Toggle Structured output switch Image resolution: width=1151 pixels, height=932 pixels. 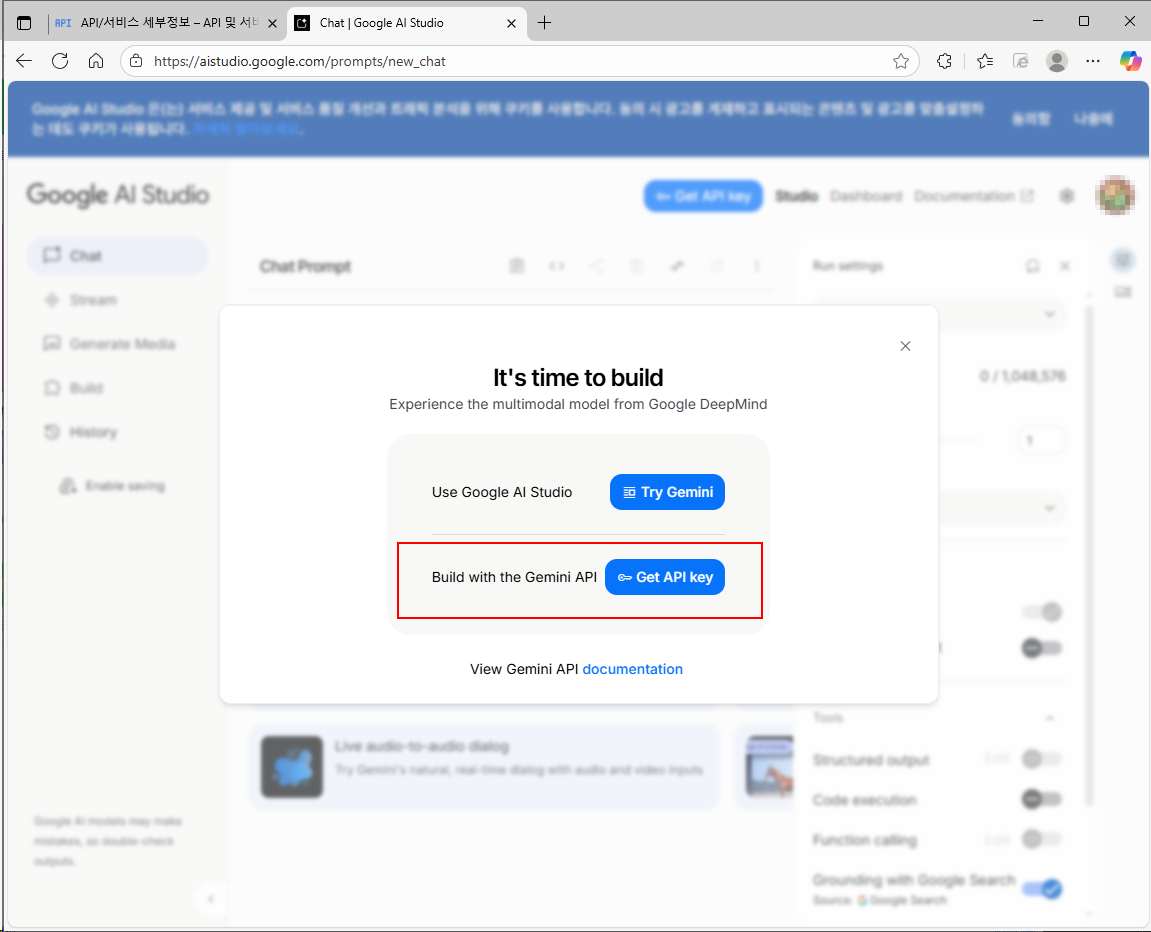pos(1041,759)
